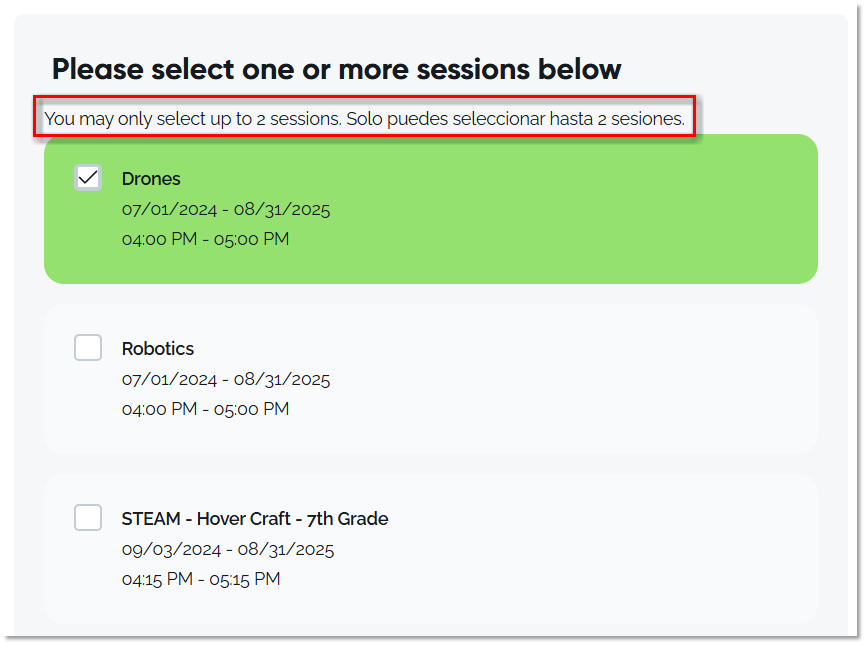Image resolution: width=866 pixels, height=645 pixels.
Task: Check the Robotics session checkbox
Action: pos(88,347)
